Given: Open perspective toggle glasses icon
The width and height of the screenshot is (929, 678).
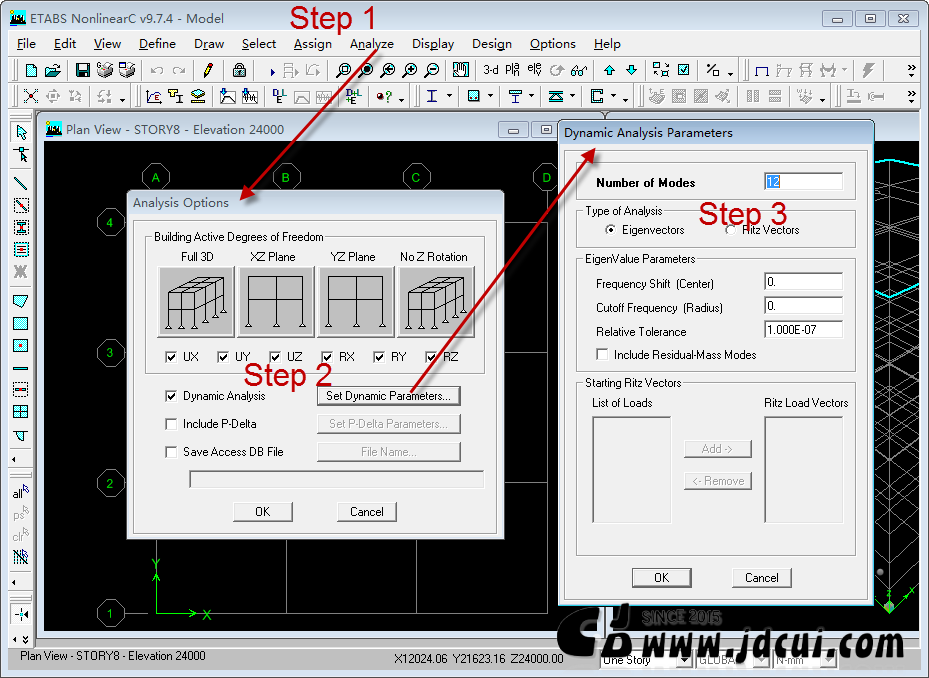Looking at the screenshot, I should click(579, 71).
